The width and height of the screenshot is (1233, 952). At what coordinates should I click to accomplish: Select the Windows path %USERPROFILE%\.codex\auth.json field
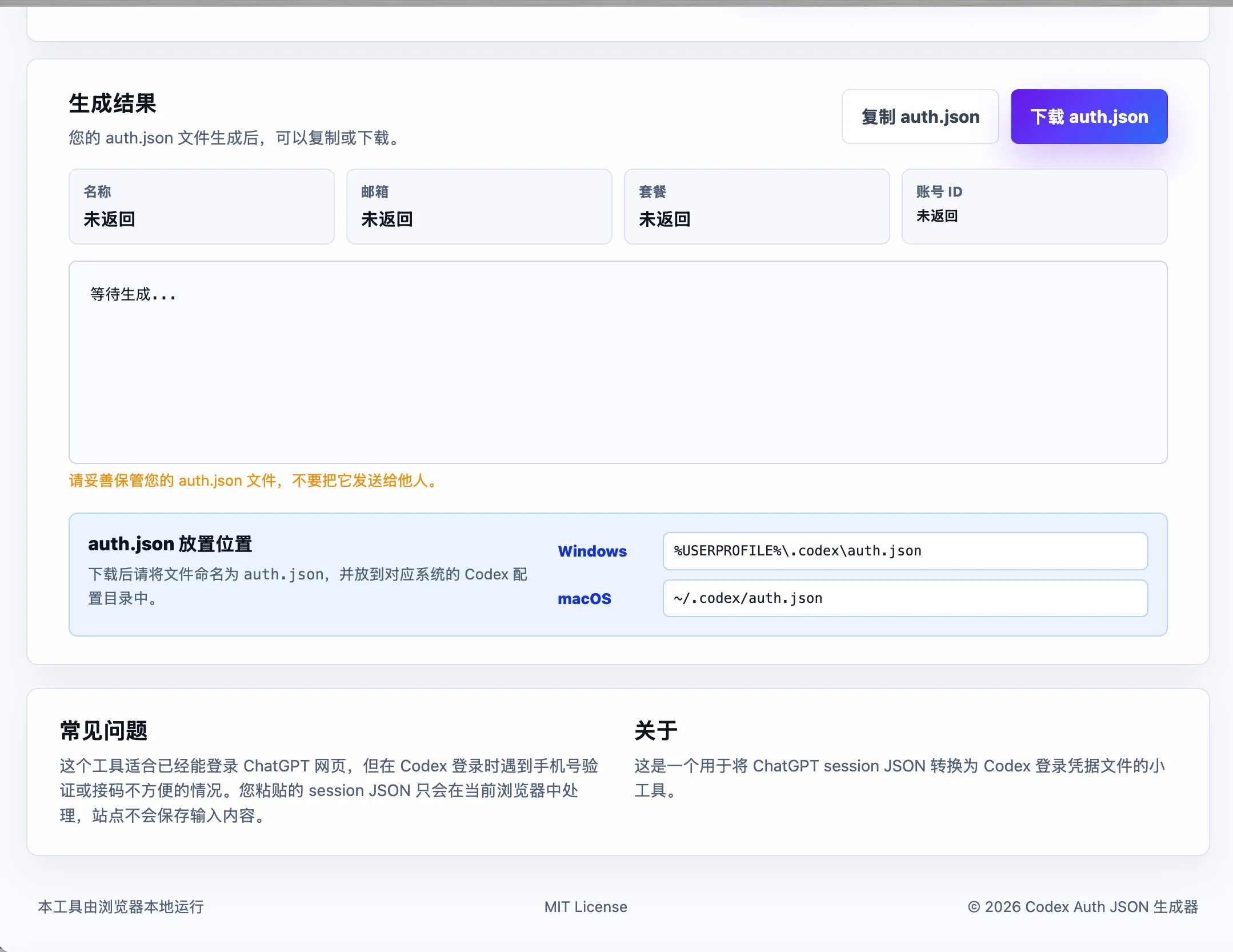[x=905, y=551]
